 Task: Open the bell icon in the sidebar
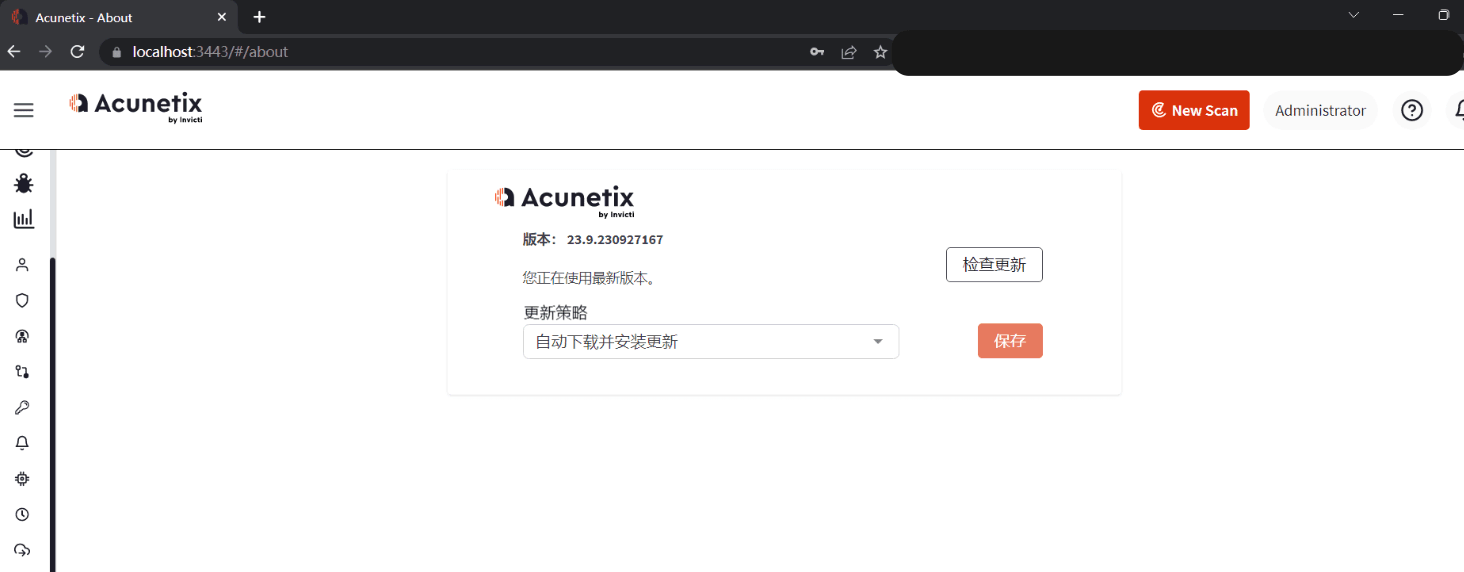22,443
